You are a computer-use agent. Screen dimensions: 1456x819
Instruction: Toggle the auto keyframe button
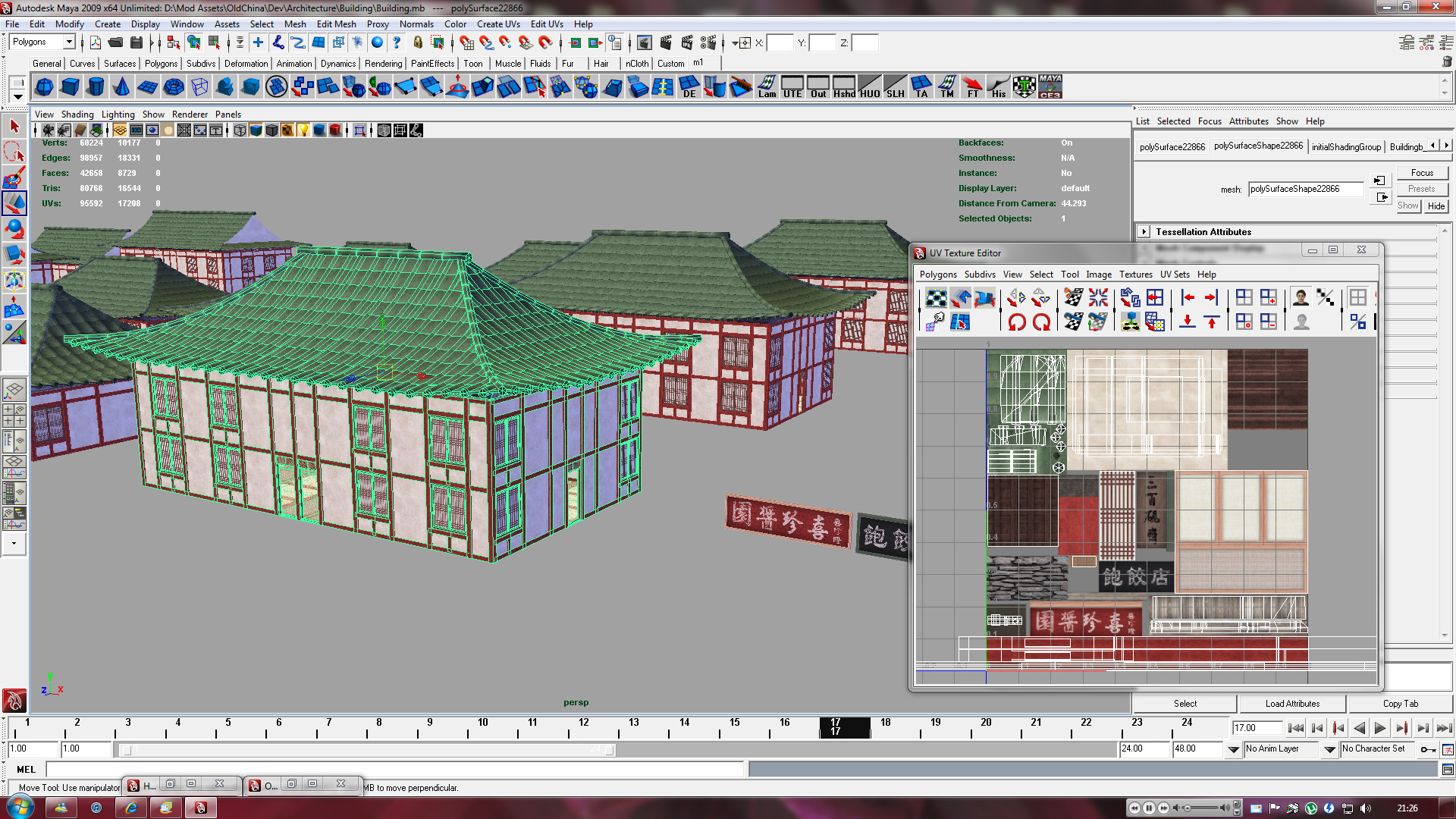coord(1428,749)
